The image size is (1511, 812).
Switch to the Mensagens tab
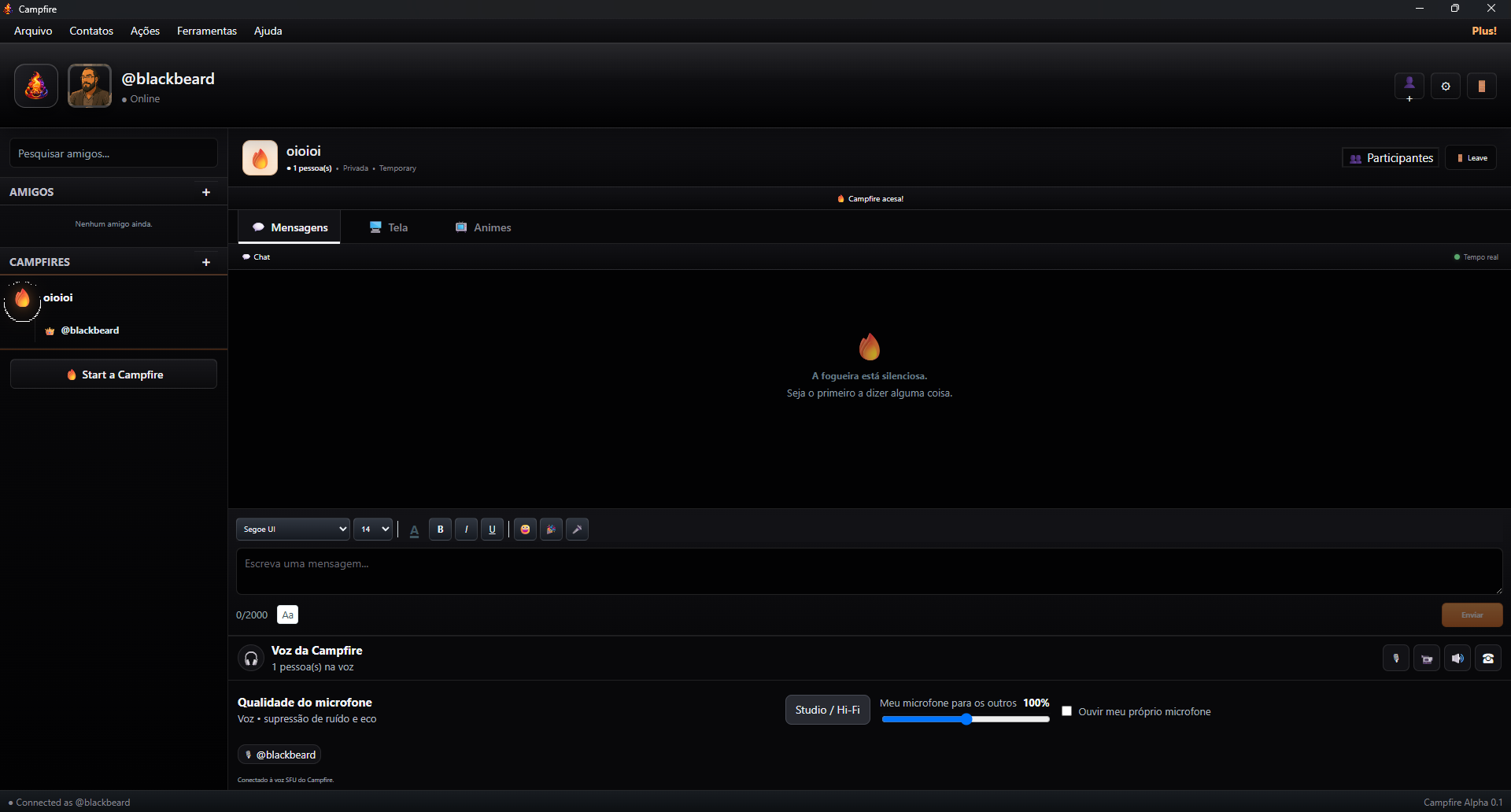tap(290, 227)
